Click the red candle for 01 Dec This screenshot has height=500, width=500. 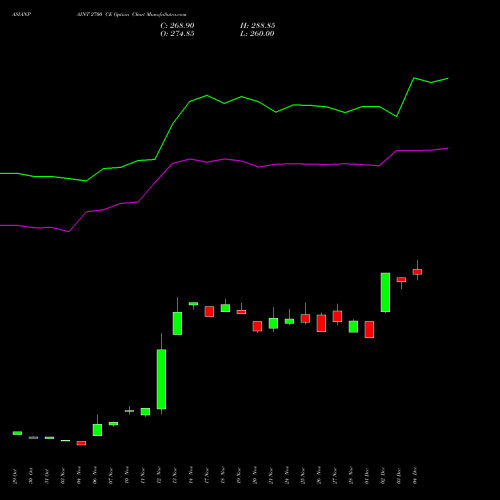(x=369, y=329)
